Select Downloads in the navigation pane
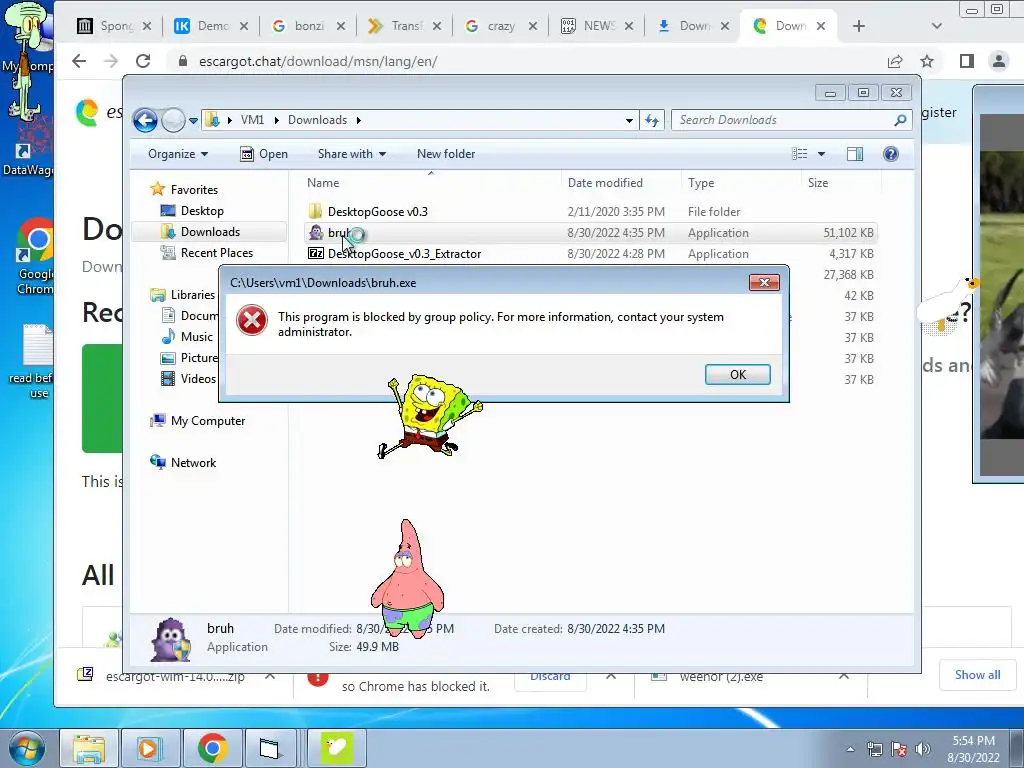The width and height of the screenshot is (1024, 768). (x=210, y=232)
